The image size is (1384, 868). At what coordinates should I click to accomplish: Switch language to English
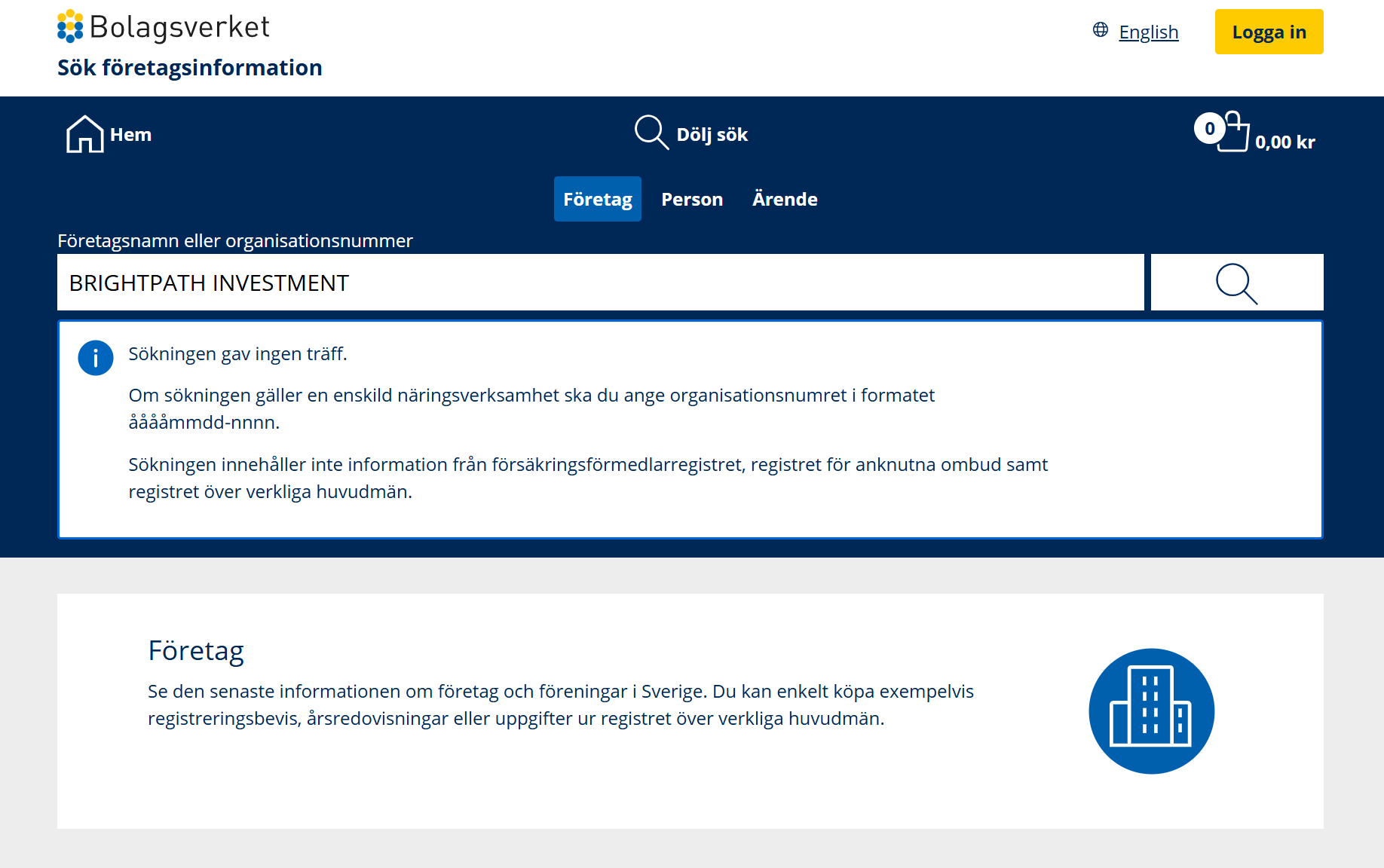[1148, 32]
